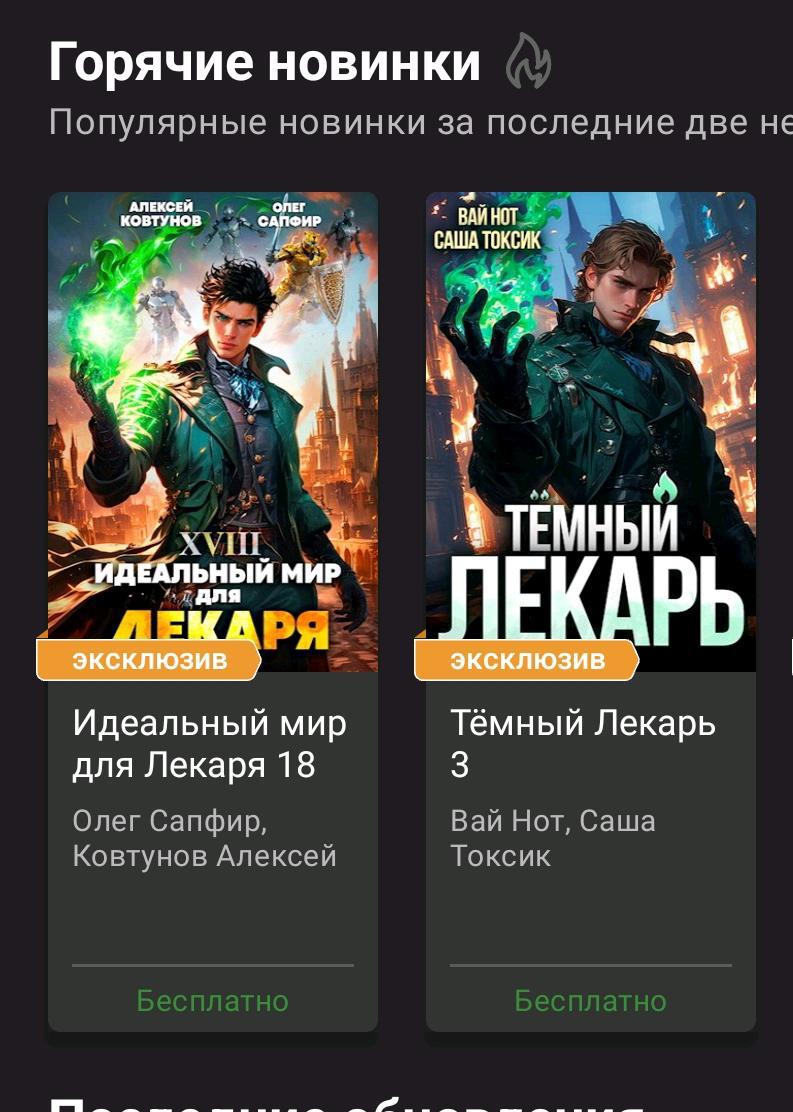This screenshot has width=793, height=1112.
Task: Tap Бесплатно under Тёмный Лекарь 3
Action: [x=591, y=1001]
